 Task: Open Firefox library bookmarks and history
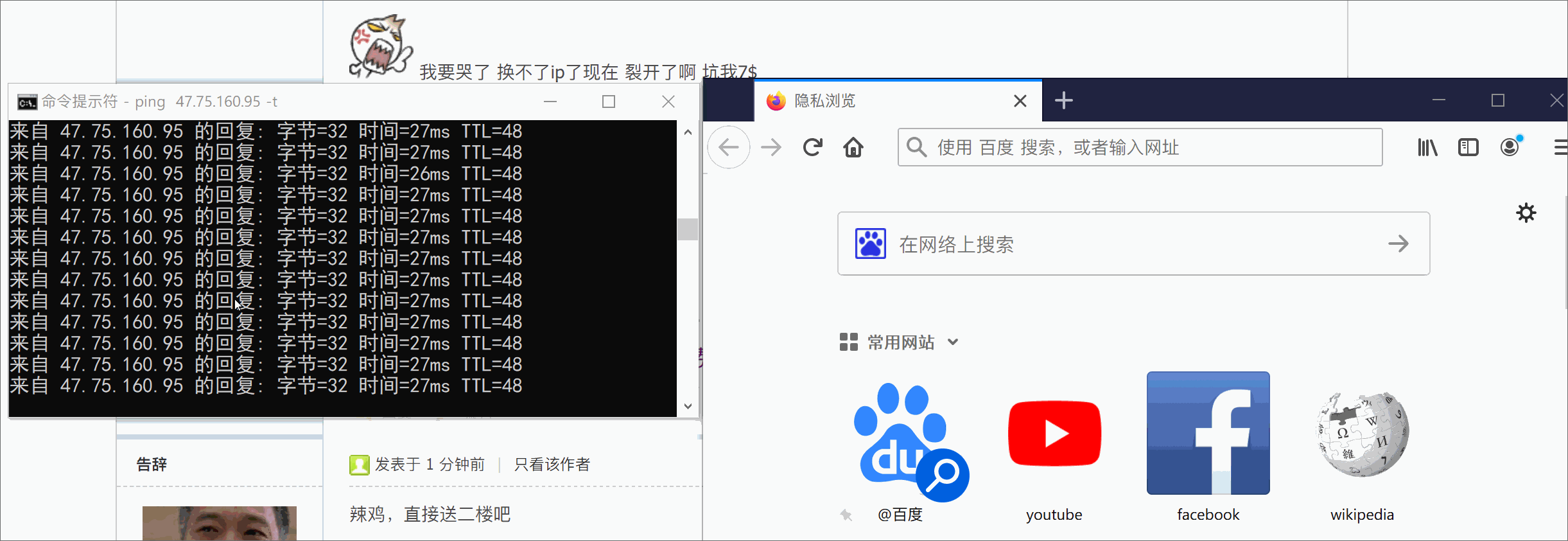[1427, 148]
